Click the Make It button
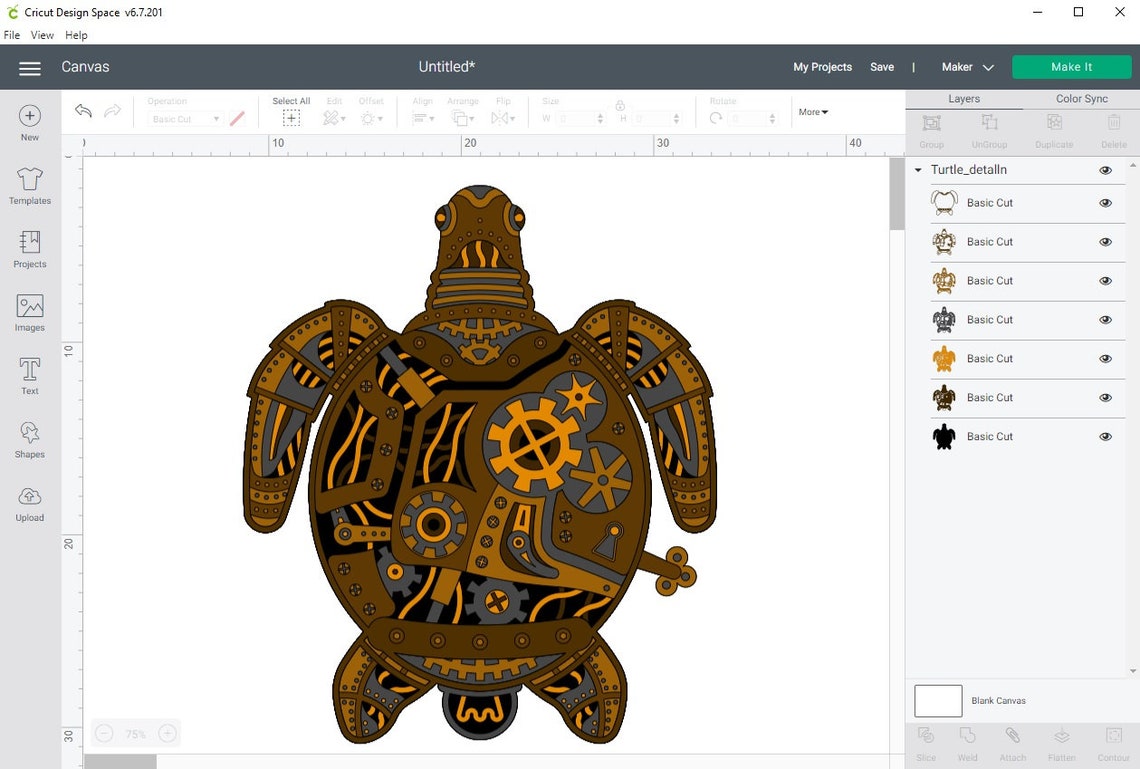 click(1072, 67)
